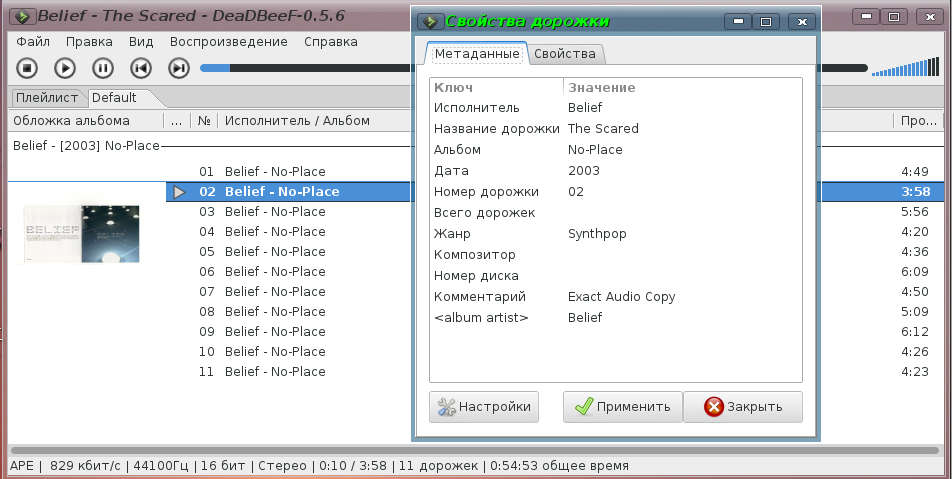
Task: Click the Настройки button
Action: pyautogui.click(x=484, y=407)
